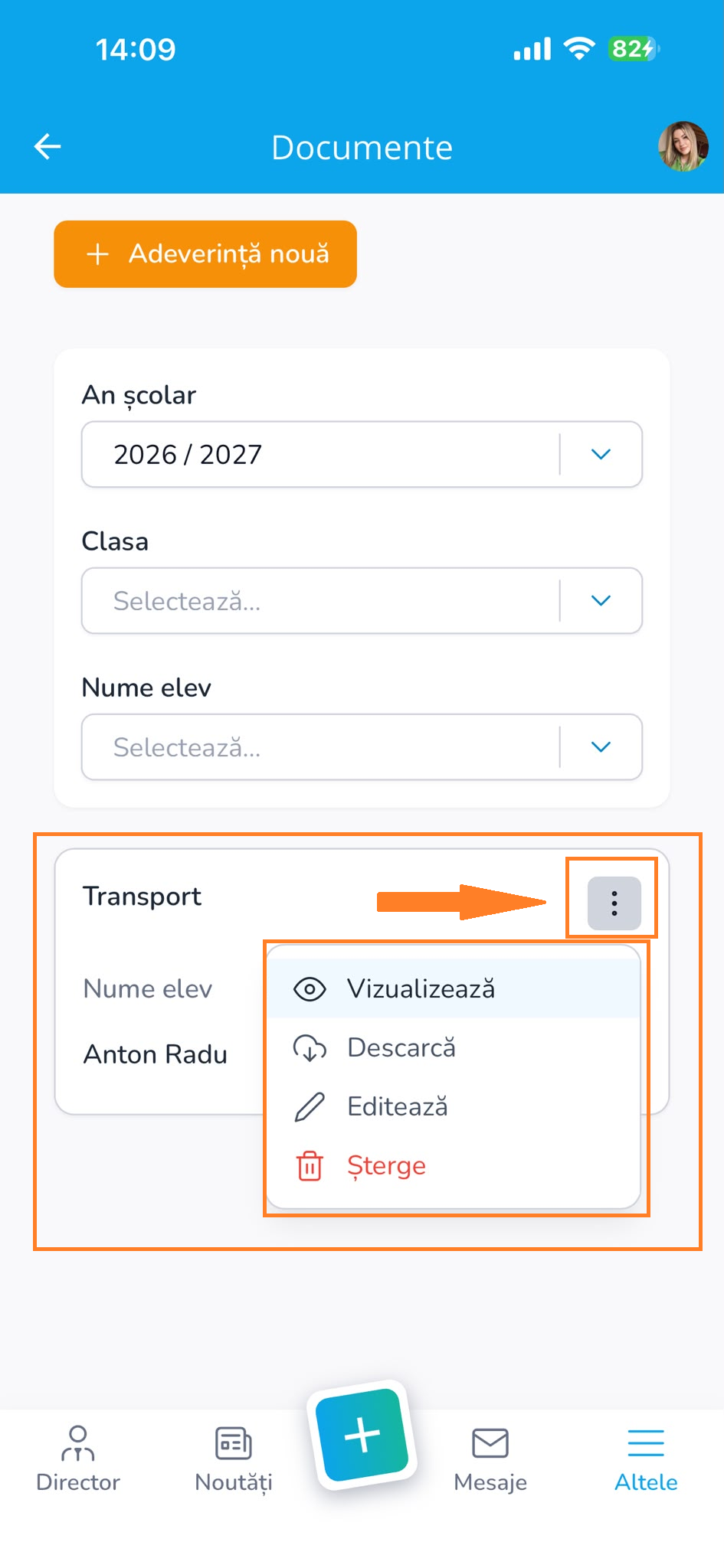Create a document with Adeverință nouă
This screenshot has height=1568, width=724.
click(x=205, y=254)
